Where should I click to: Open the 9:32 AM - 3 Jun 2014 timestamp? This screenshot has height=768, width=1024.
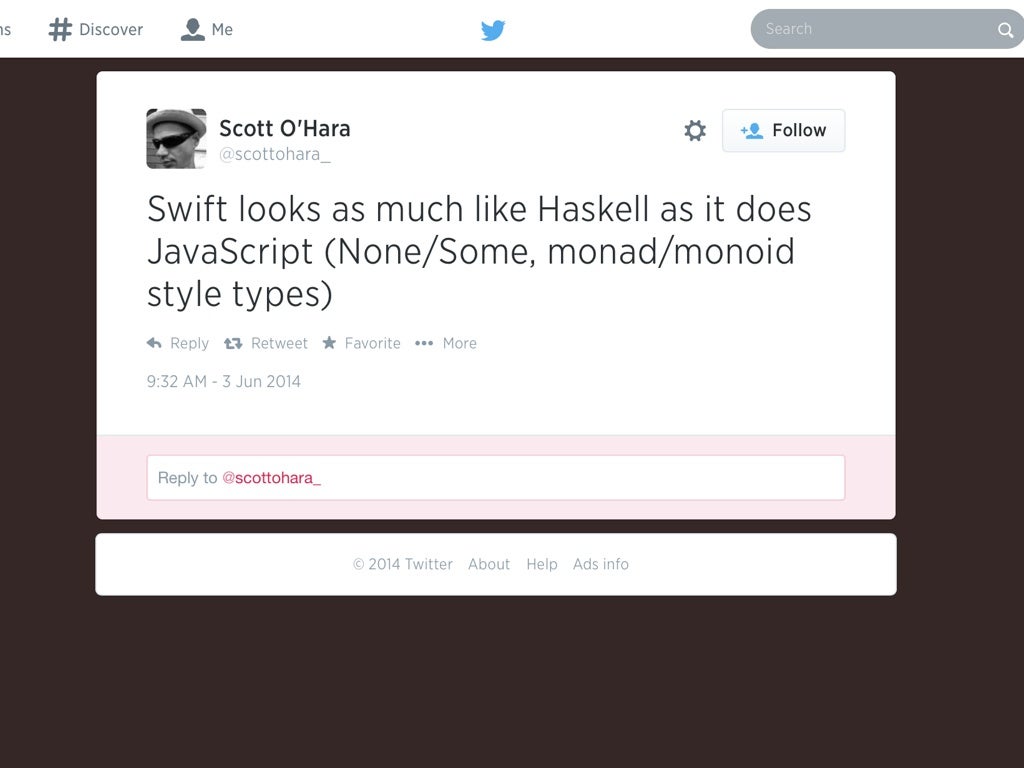(223, 381)
